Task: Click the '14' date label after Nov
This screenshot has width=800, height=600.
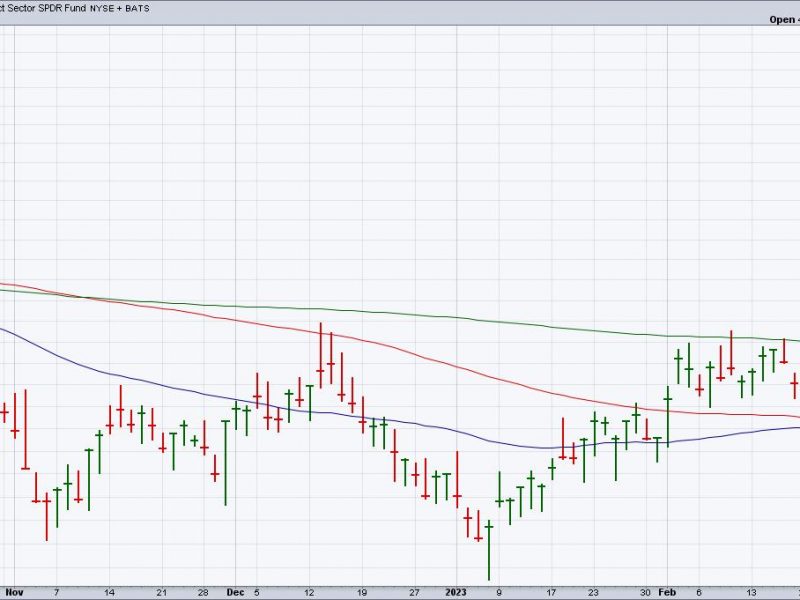Action: [109, 592]
